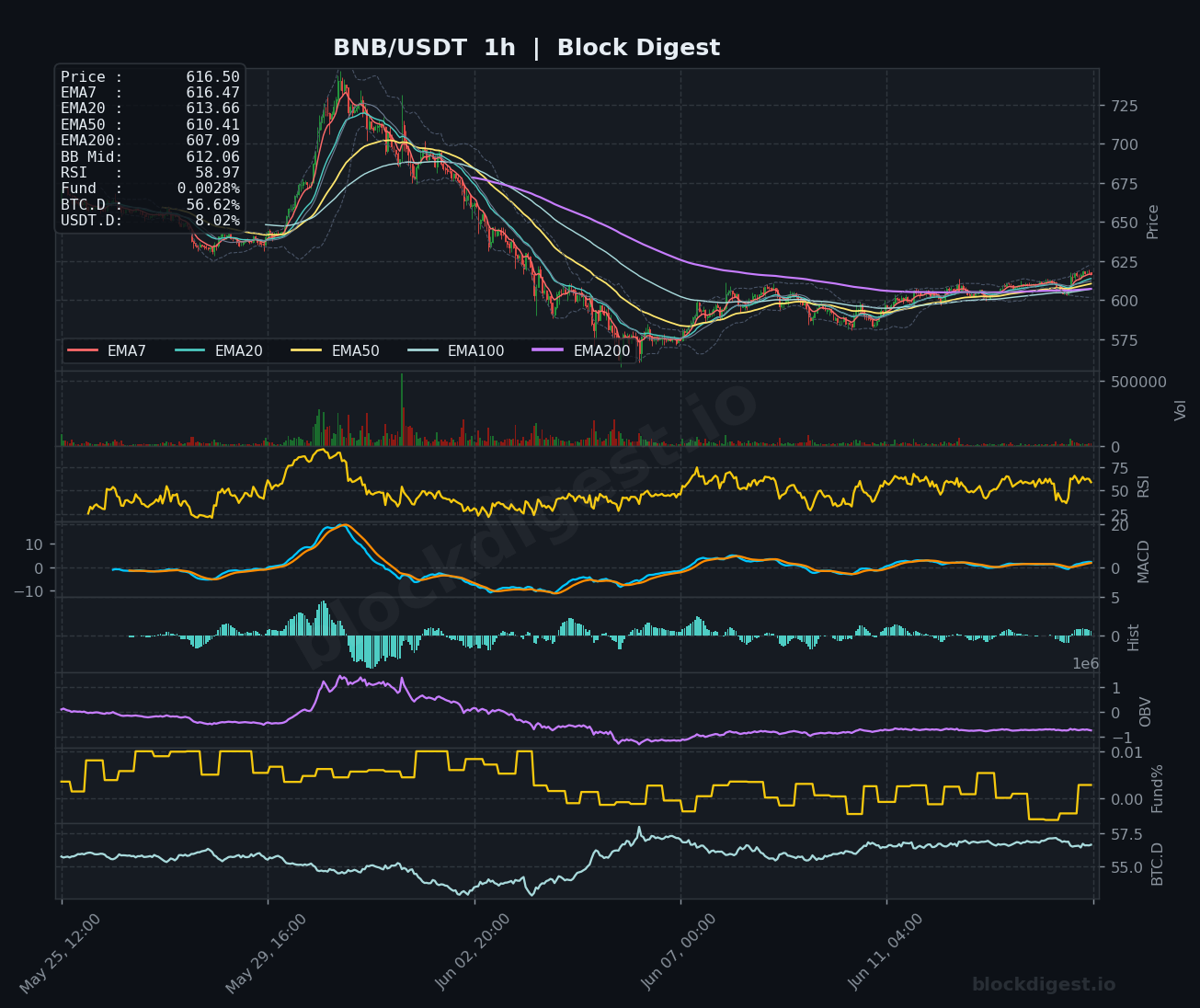Click the EMA200 legend entry
This screenshot has height=1008, width=1200.
(x=582, y=350)
